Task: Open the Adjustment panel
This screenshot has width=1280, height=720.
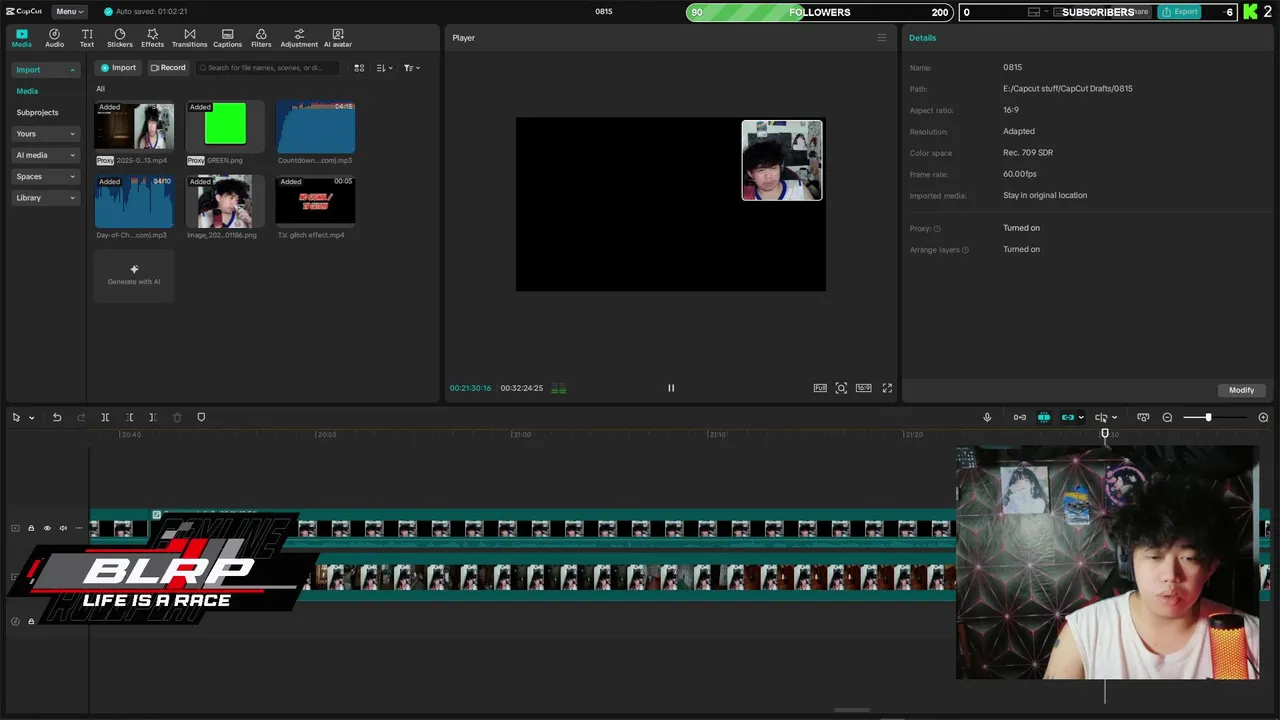Action: click(x=299, y=38)
